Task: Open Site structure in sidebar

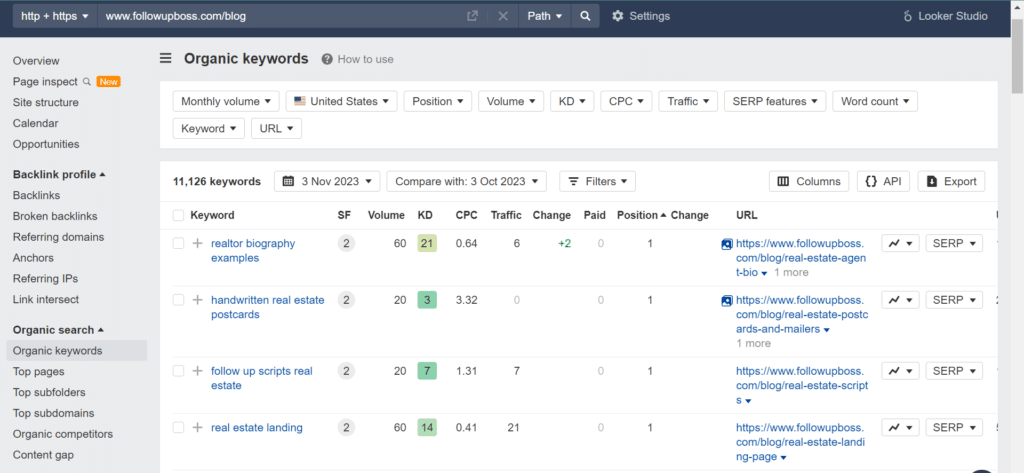Action: [x=46, y=103]
